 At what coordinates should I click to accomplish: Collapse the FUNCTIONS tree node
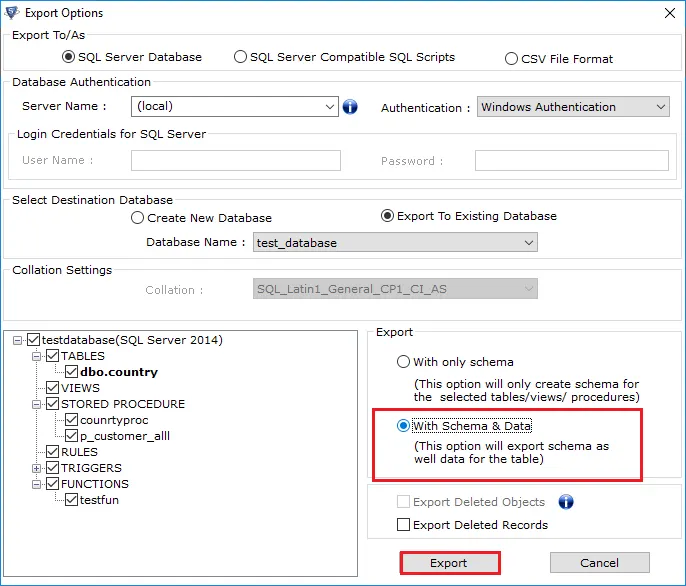[36, 484]
